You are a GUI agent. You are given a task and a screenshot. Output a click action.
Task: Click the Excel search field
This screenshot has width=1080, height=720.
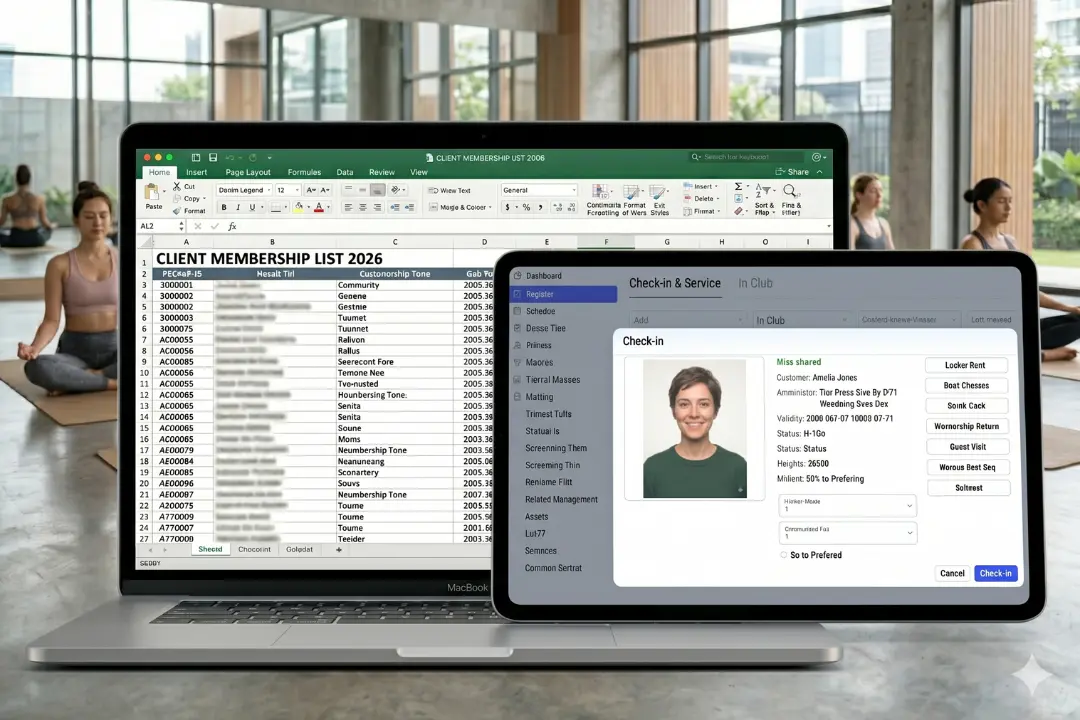point(747,157)
